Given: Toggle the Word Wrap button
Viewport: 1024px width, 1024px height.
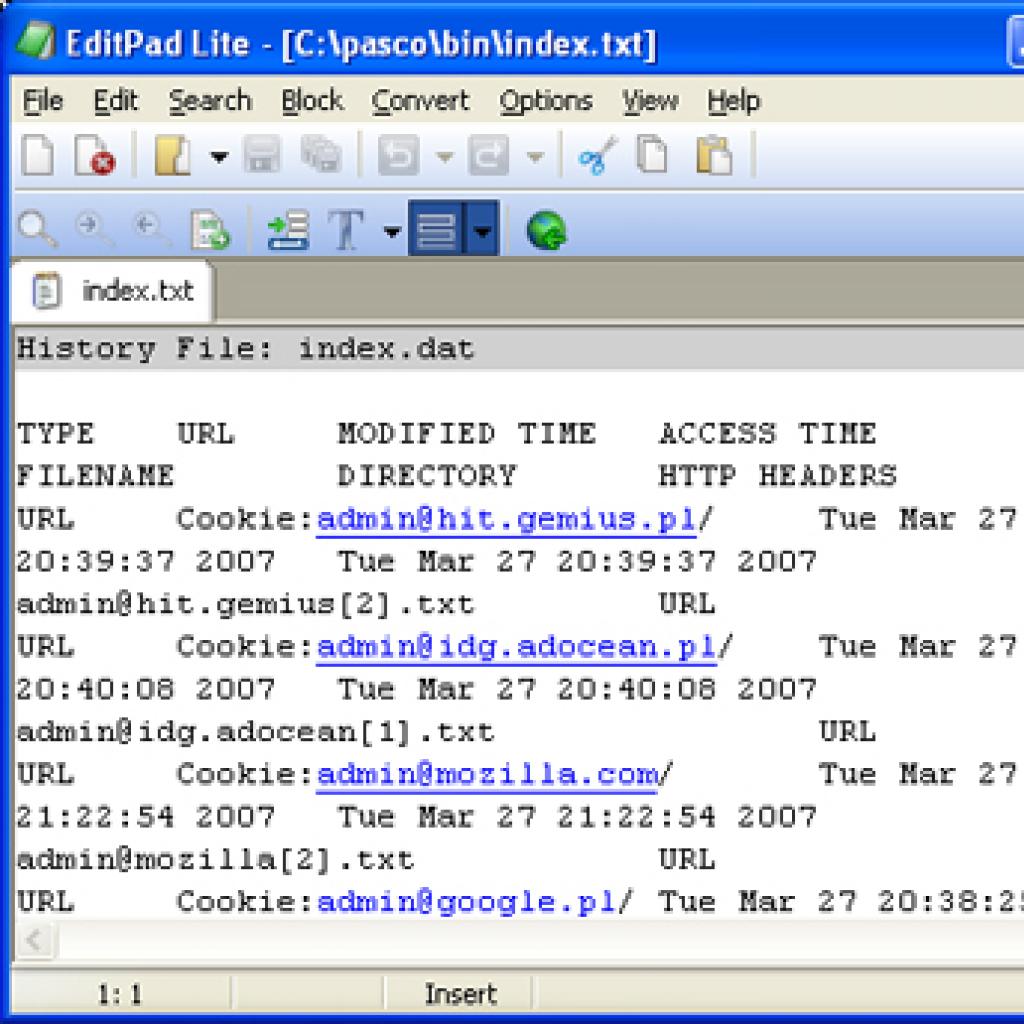Looking at the screenshot, I should point(436,229).
